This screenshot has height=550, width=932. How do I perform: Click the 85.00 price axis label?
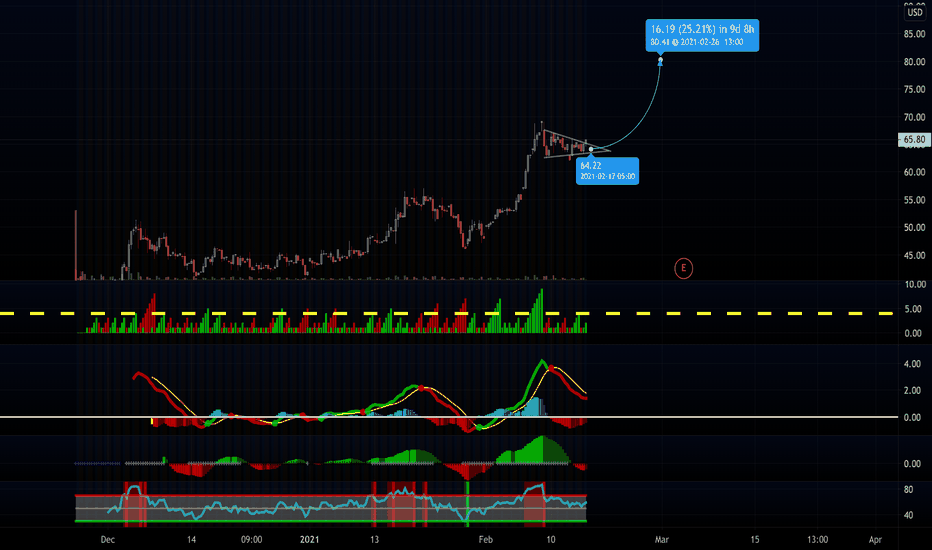pyautogui.click(x=914, y=34)
